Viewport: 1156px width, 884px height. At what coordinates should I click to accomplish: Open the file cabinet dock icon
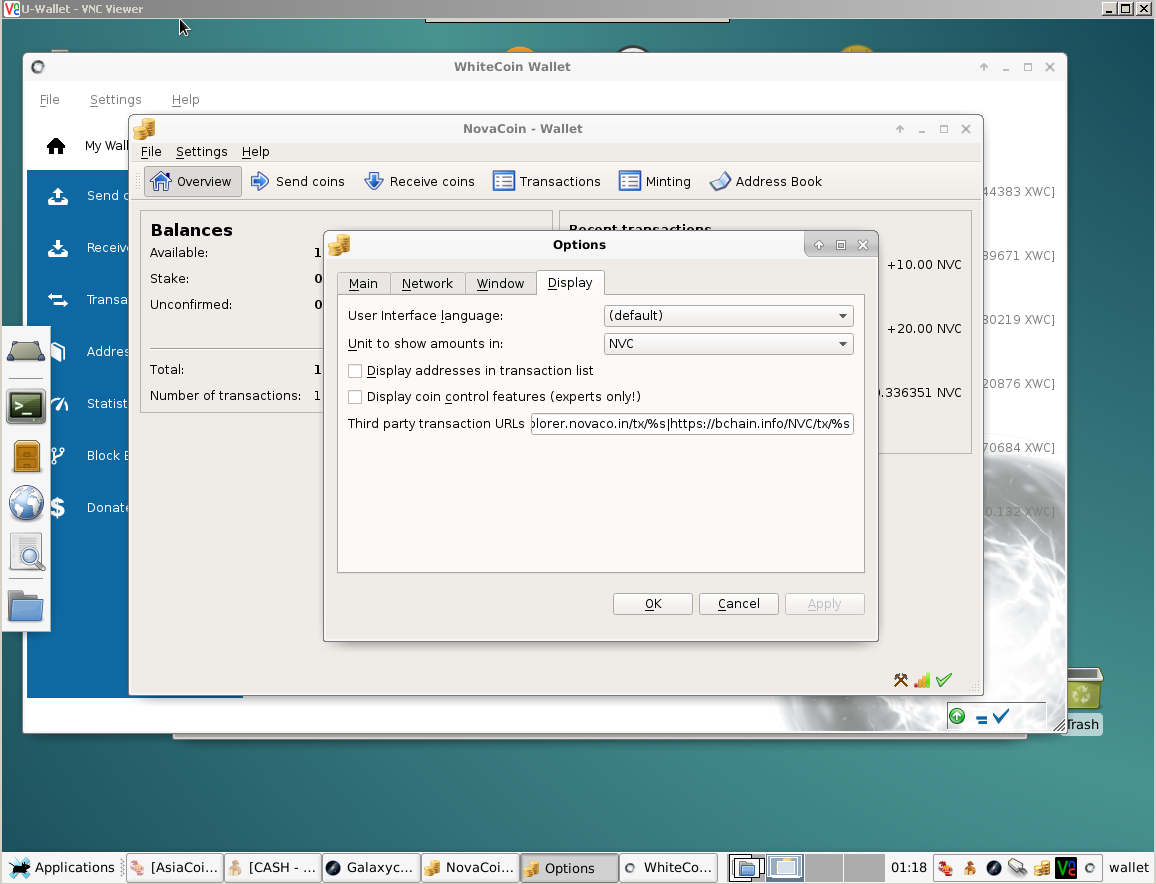click(26, 456)
